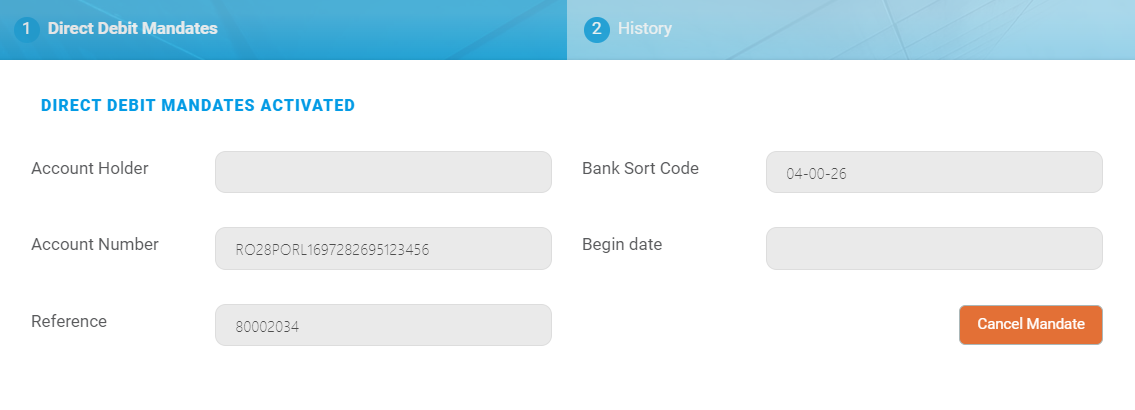The height and width of the screenshot is (410, 1135).
Task: Click the sort code value 04-00-26
Action: 816,173
